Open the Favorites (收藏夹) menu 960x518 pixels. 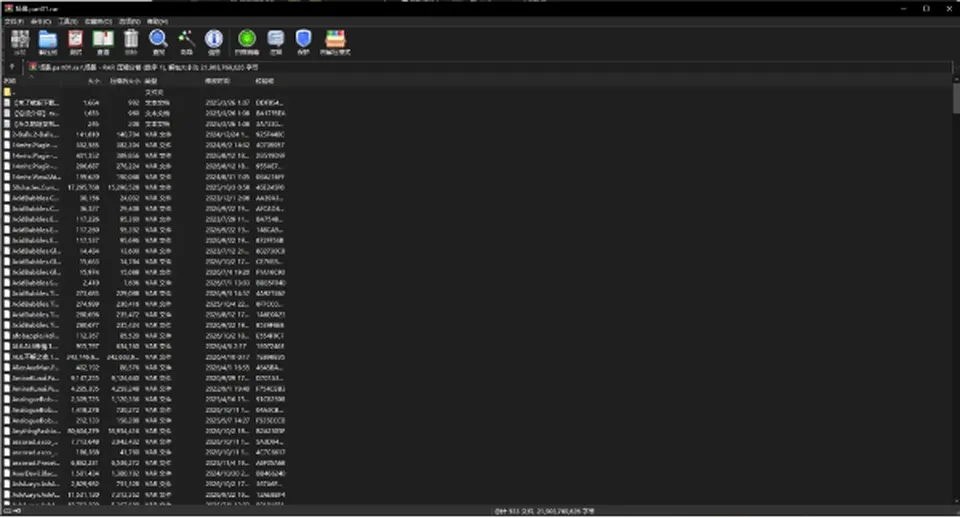click(98, 21)
